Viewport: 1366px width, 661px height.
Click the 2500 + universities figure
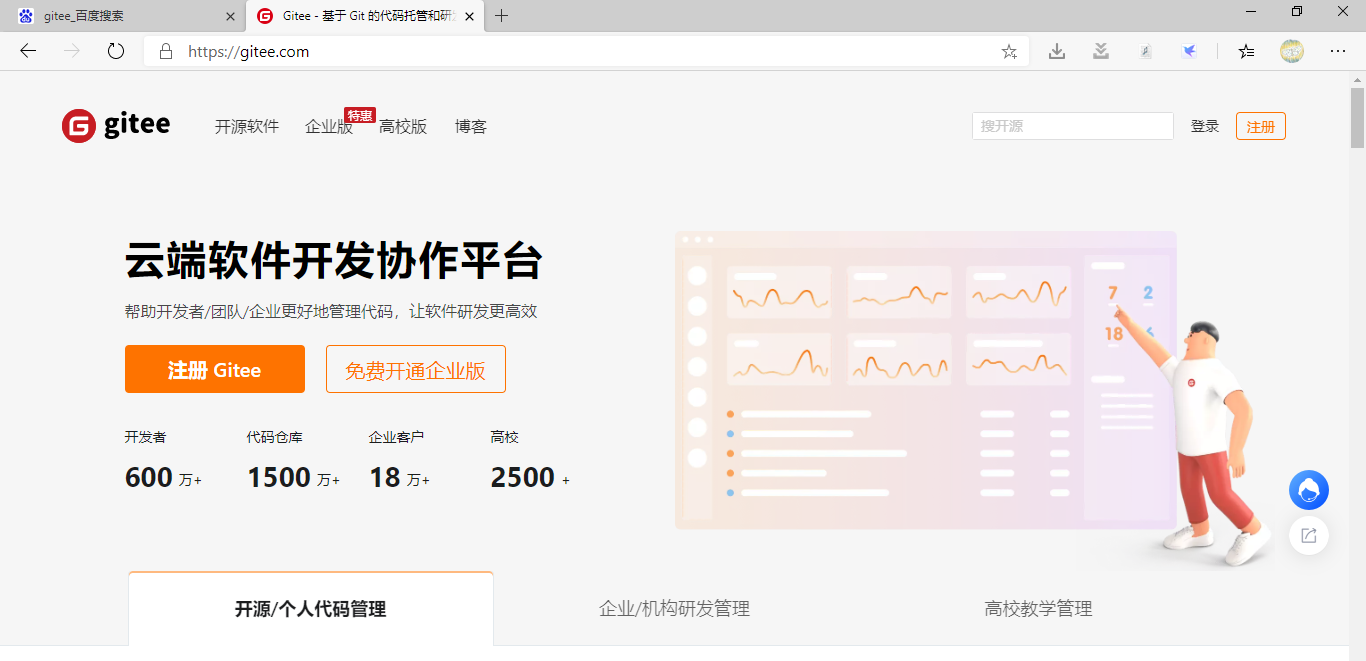tap(530, 478)
